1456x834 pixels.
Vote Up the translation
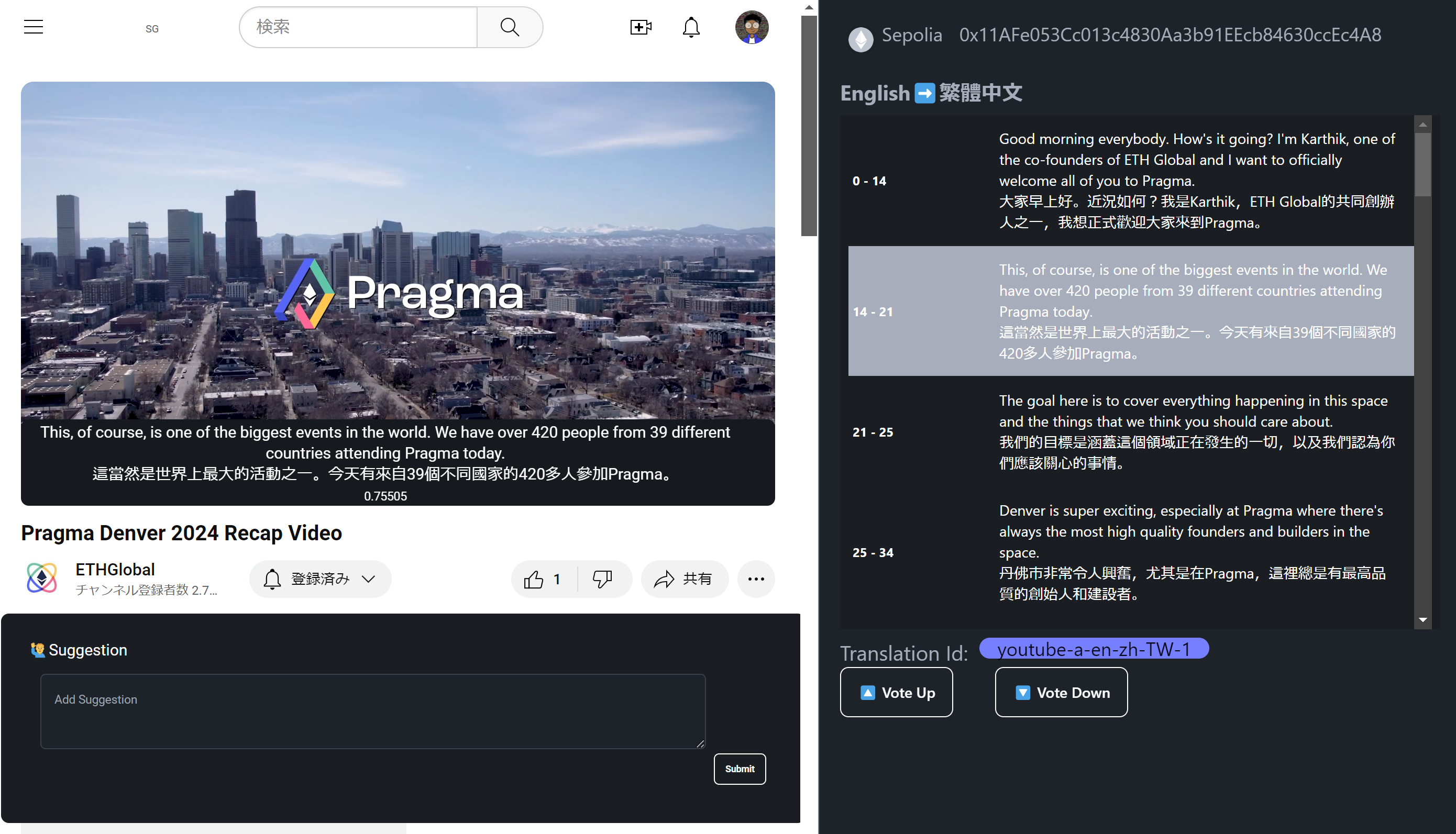(x=896, y=692)
